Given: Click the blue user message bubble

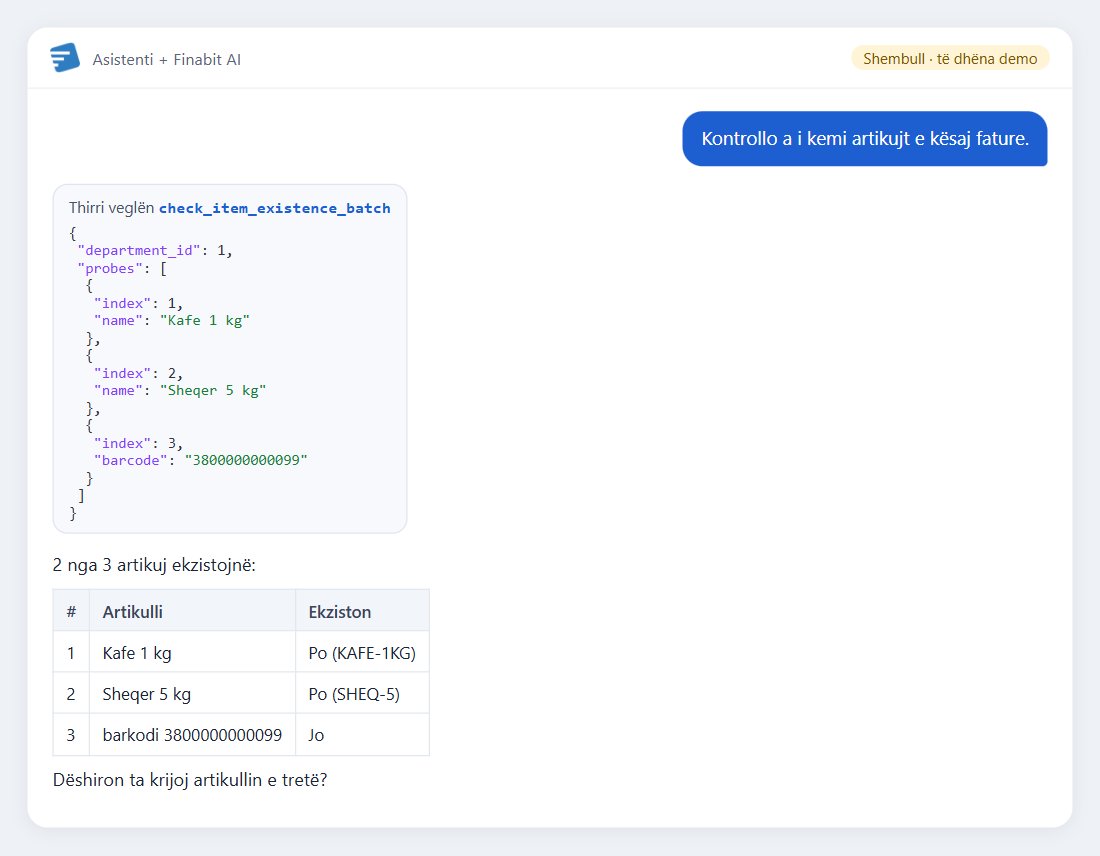Looking at the screenshot, I should pyautogui.click(x=864, y=138).
